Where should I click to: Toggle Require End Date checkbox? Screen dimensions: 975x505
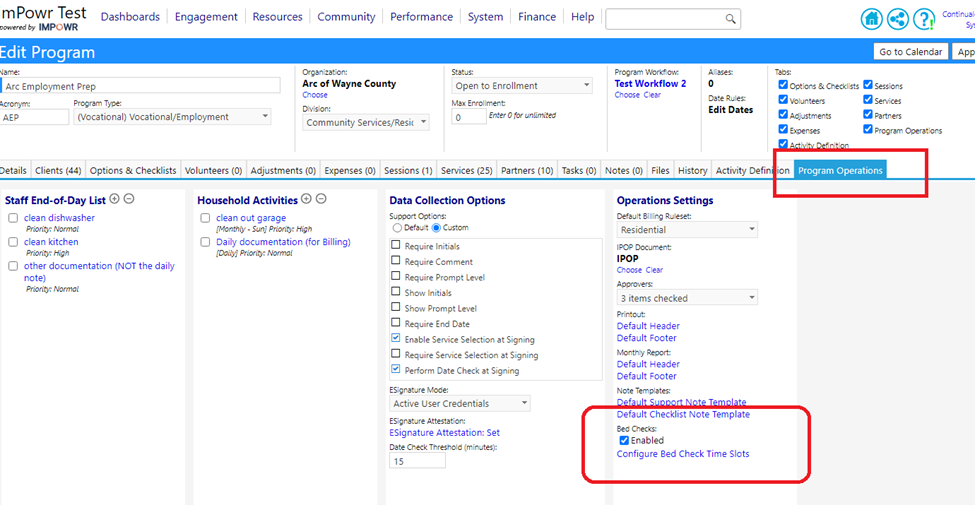coord(395,323)
